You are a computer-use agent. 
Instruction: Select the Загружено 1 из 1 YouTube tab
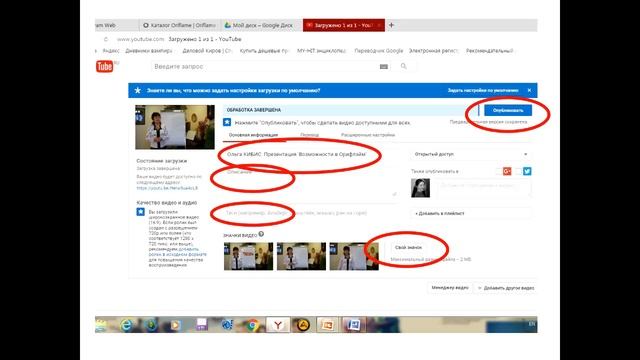[x=344, y=25]
